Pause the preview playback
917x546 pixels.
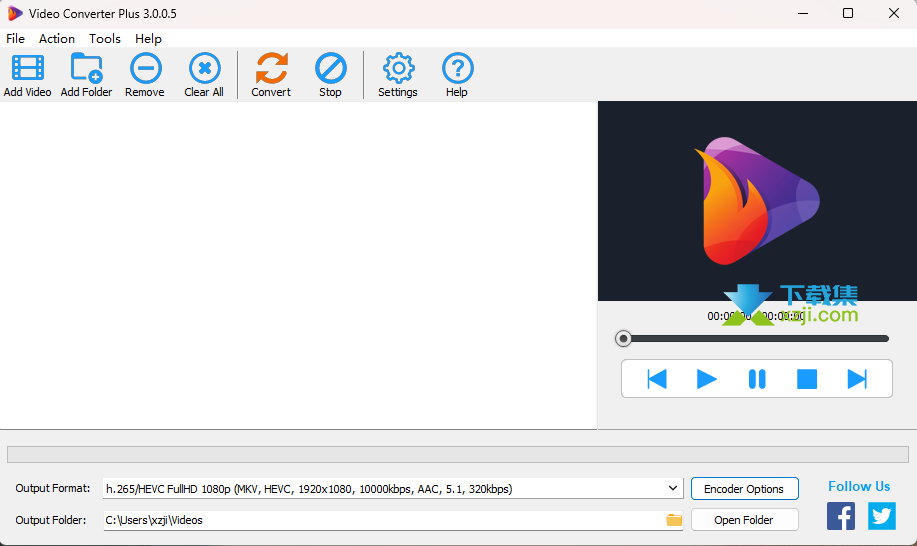click(x=757, y=379)
